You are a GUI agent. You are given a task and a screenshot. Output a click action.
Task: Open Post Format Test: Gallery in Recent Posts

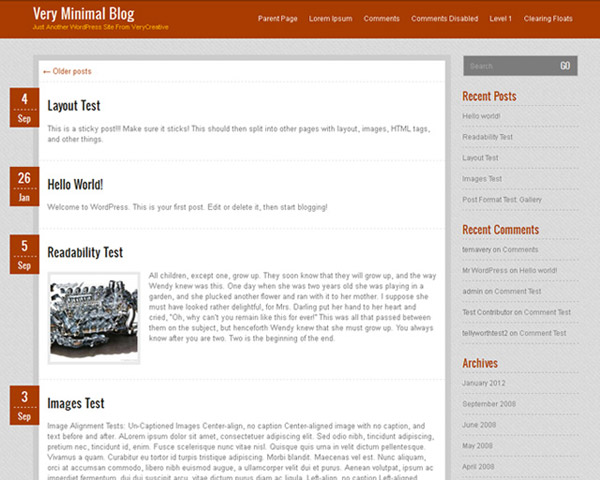502,199
